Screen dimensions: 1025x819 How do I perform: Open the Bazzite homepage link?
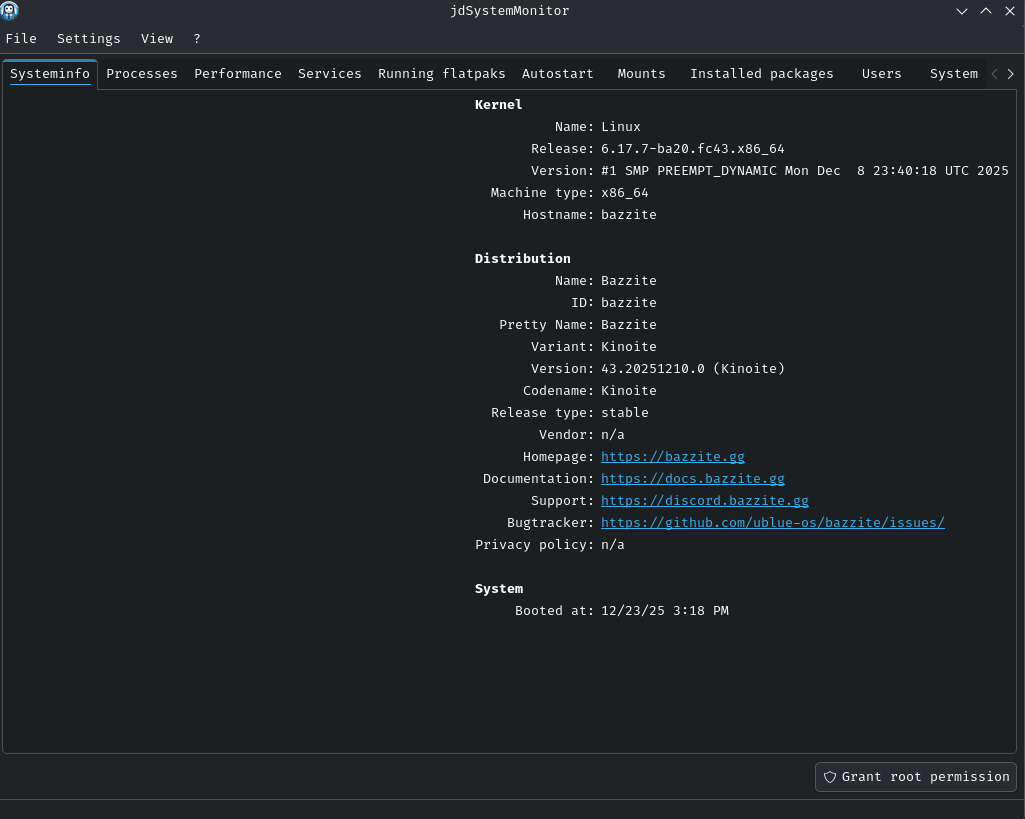click(x=672, y=456)
